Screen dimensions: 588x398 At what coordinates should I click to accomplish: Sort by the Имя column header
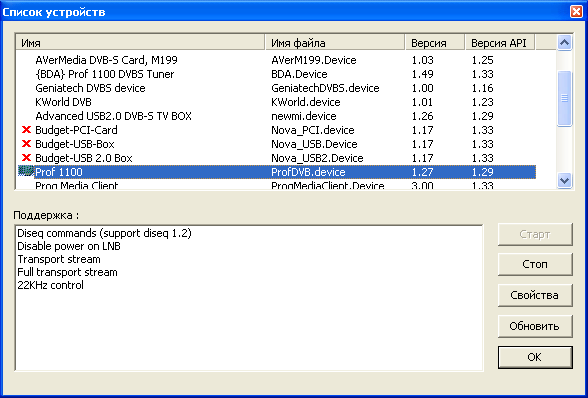tap(140, 43)
